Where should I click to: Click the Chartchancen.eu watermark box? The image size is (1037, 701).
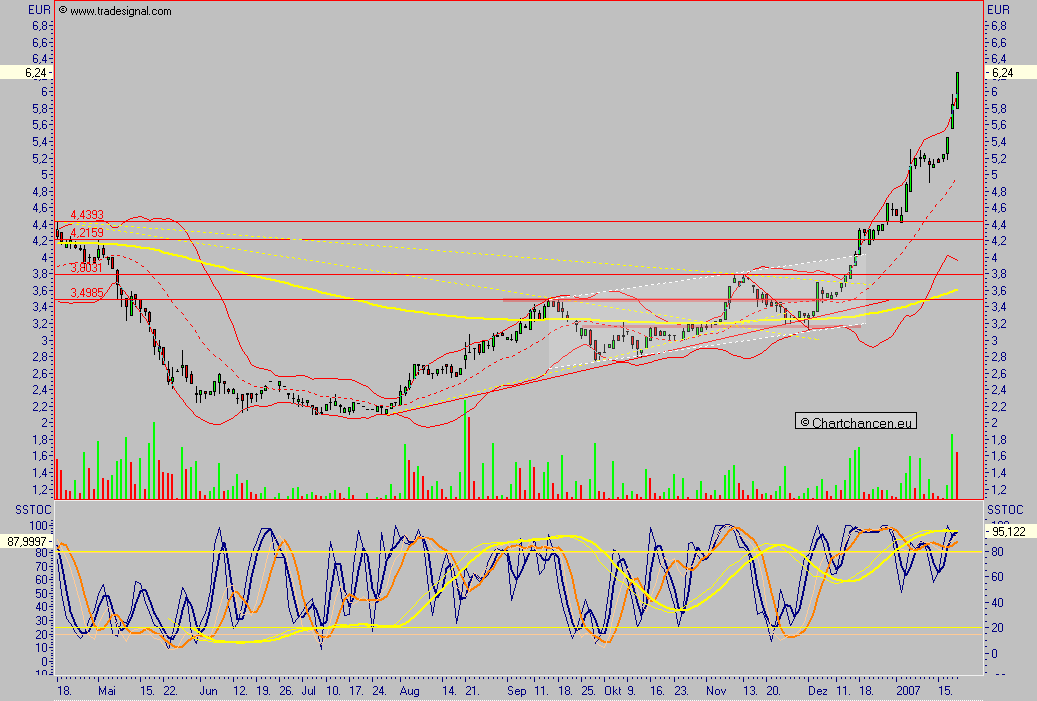(x=857, y=422)
